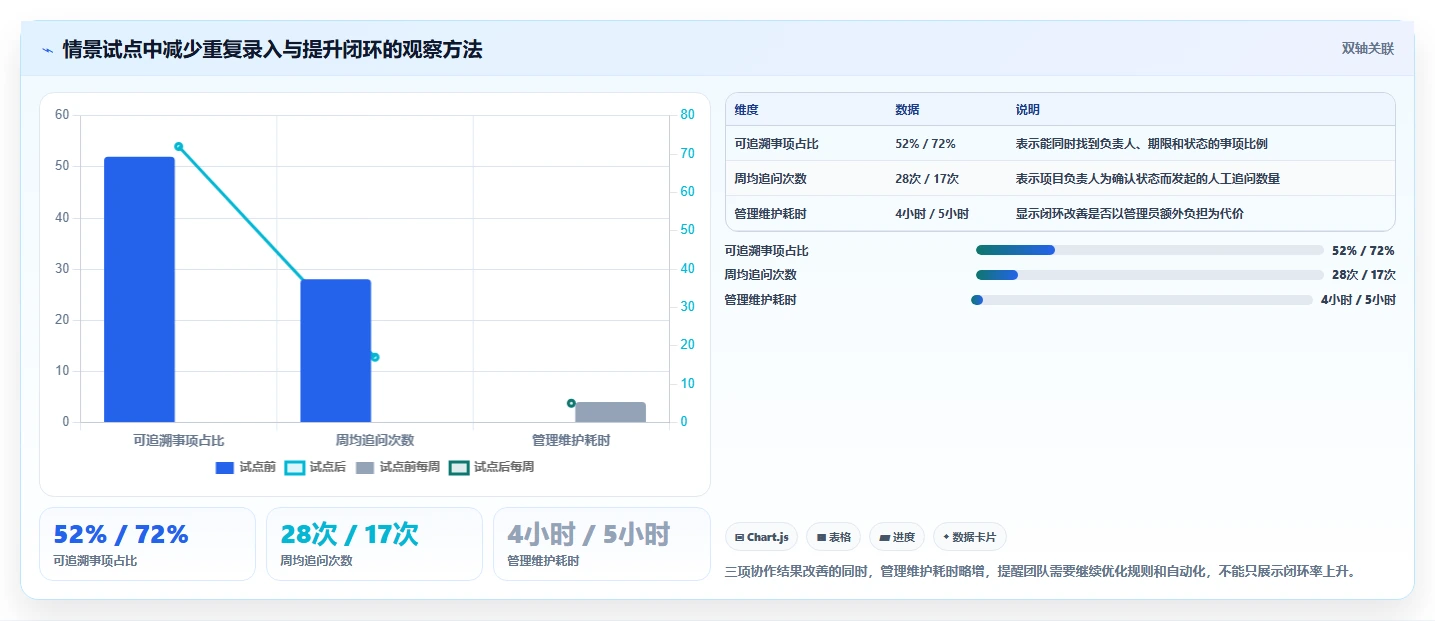Select the 说明 table column header
Viewport: 1435px width, 621px height.
1028,110
